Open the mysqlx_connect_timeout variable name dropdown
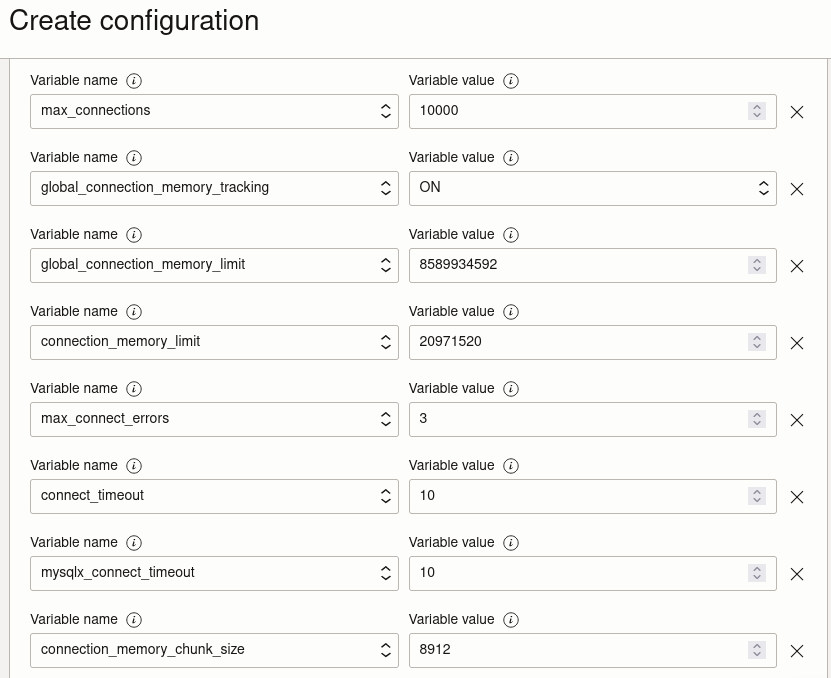The height and width of the screenshot is (678, 831). (385, 573)
